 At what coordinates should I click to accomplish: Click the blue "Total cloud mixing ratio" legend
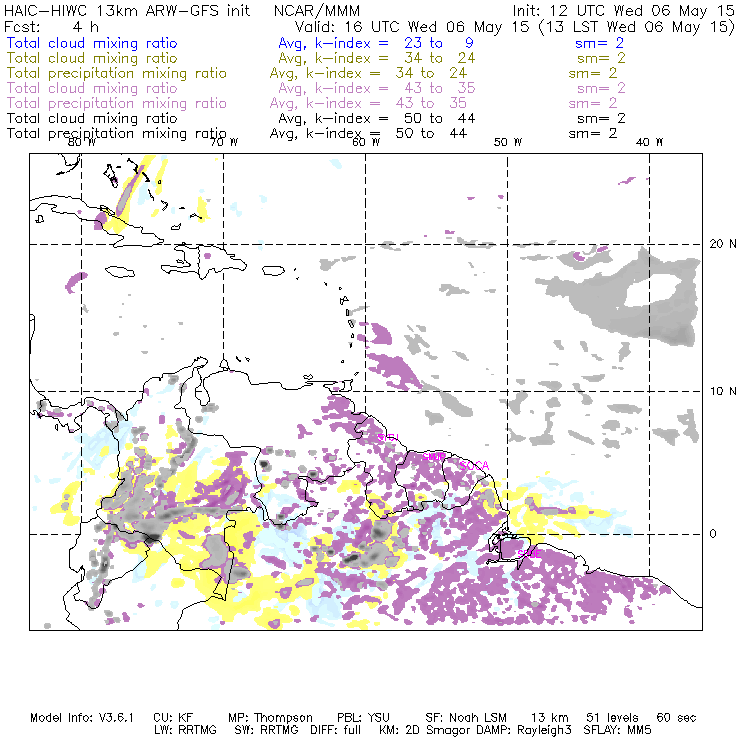[x=92, y=43]
